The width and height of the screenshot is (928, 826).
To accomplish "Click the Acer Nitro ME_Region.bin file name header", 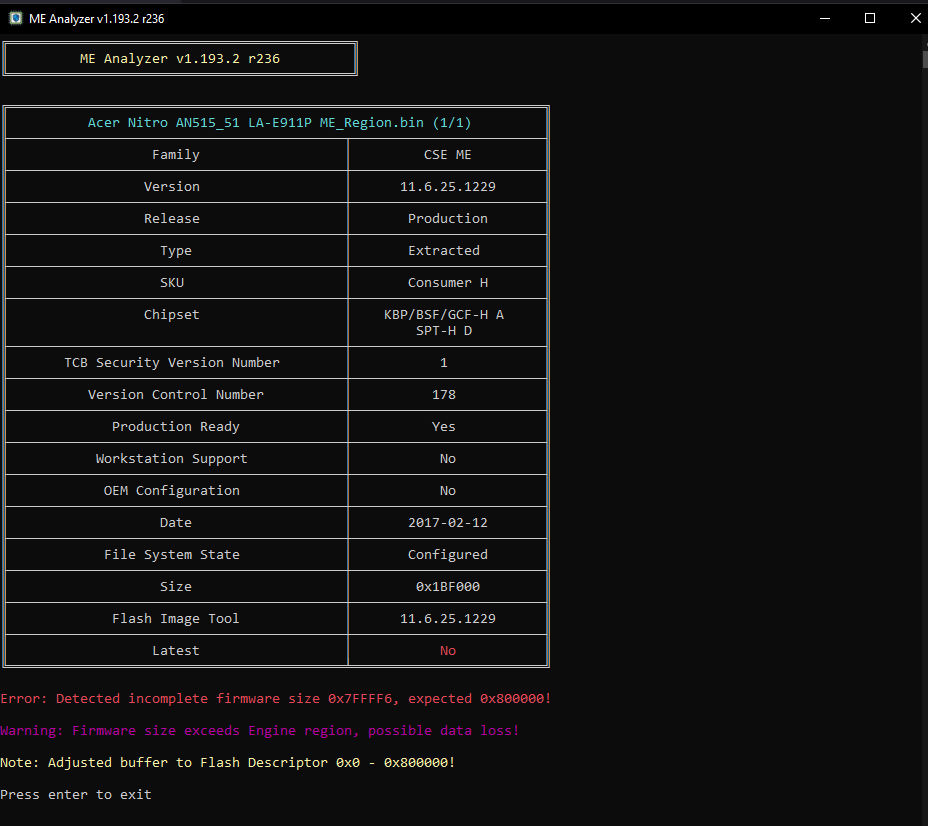I will [279, 122].
